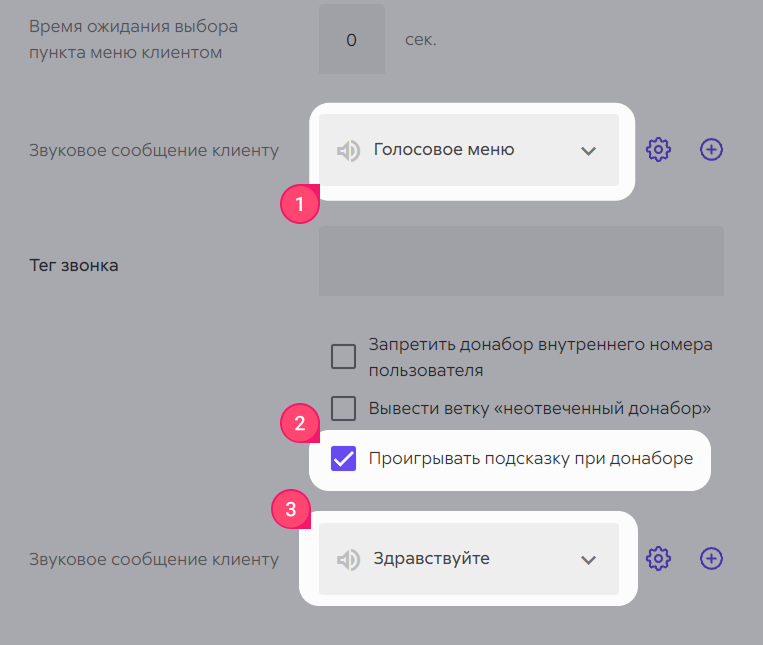Expand Здравствуйте dropdown chevron
763x645 pixels.
click(588, 560)
